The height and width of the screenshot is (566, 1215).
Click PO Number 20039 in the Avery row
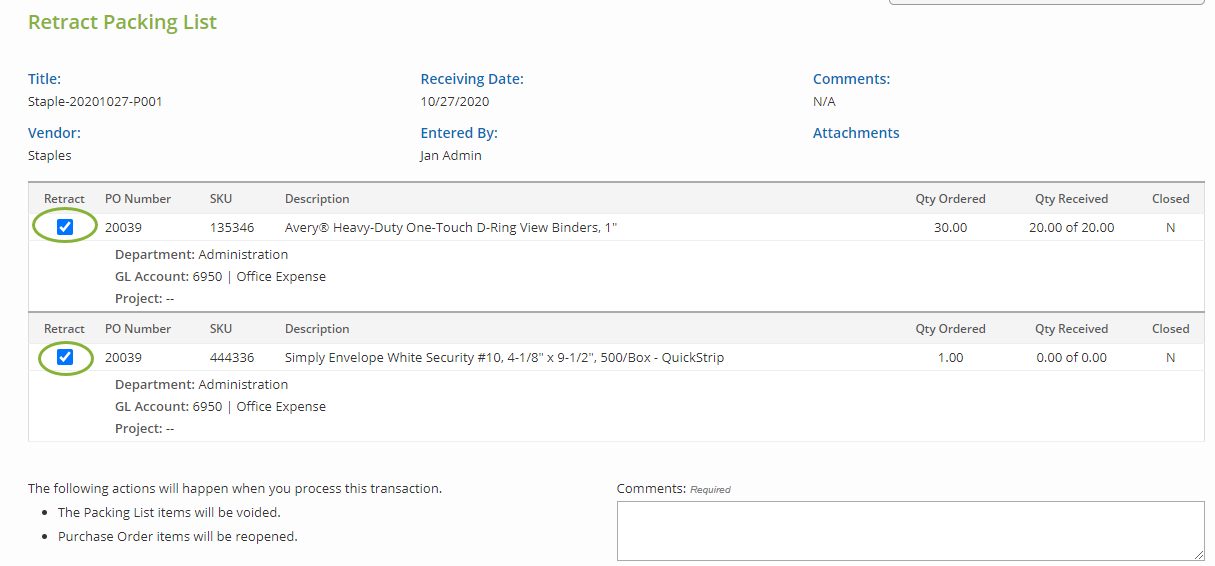(123, 227)
